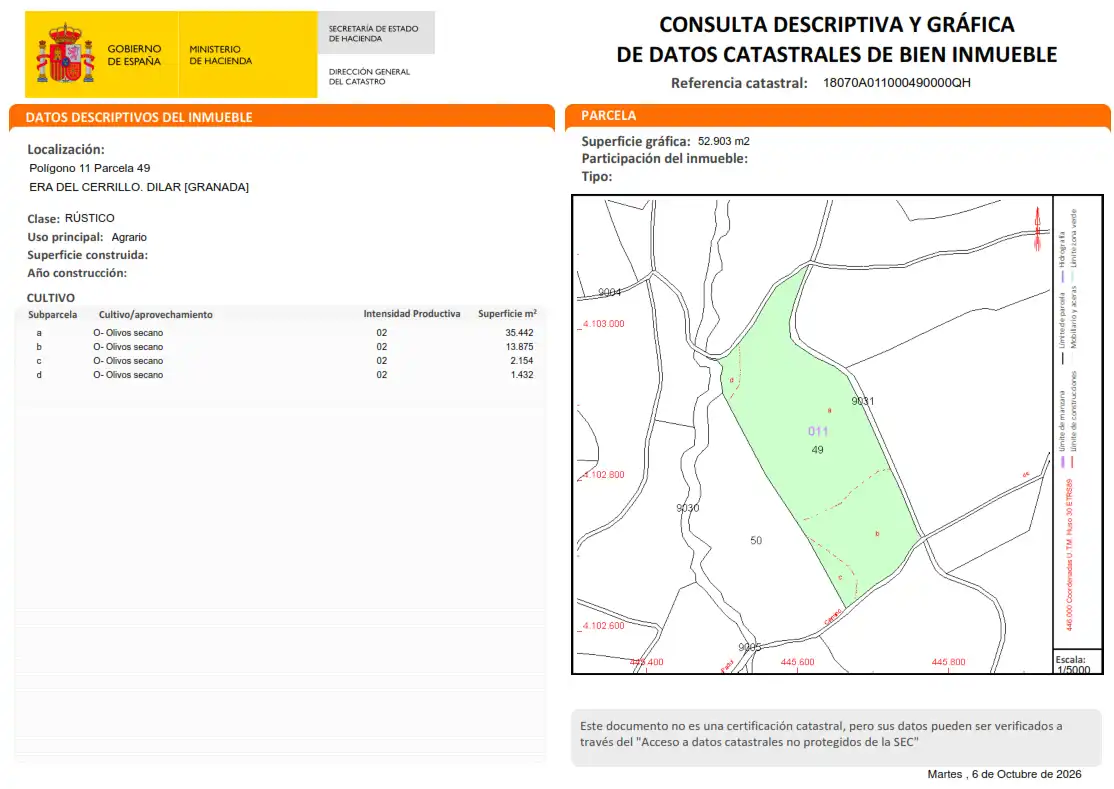This screenshot has height=789, width=1114.
Task: Click the red coordinate label 4.102.800
Action: tap(604, 474)
